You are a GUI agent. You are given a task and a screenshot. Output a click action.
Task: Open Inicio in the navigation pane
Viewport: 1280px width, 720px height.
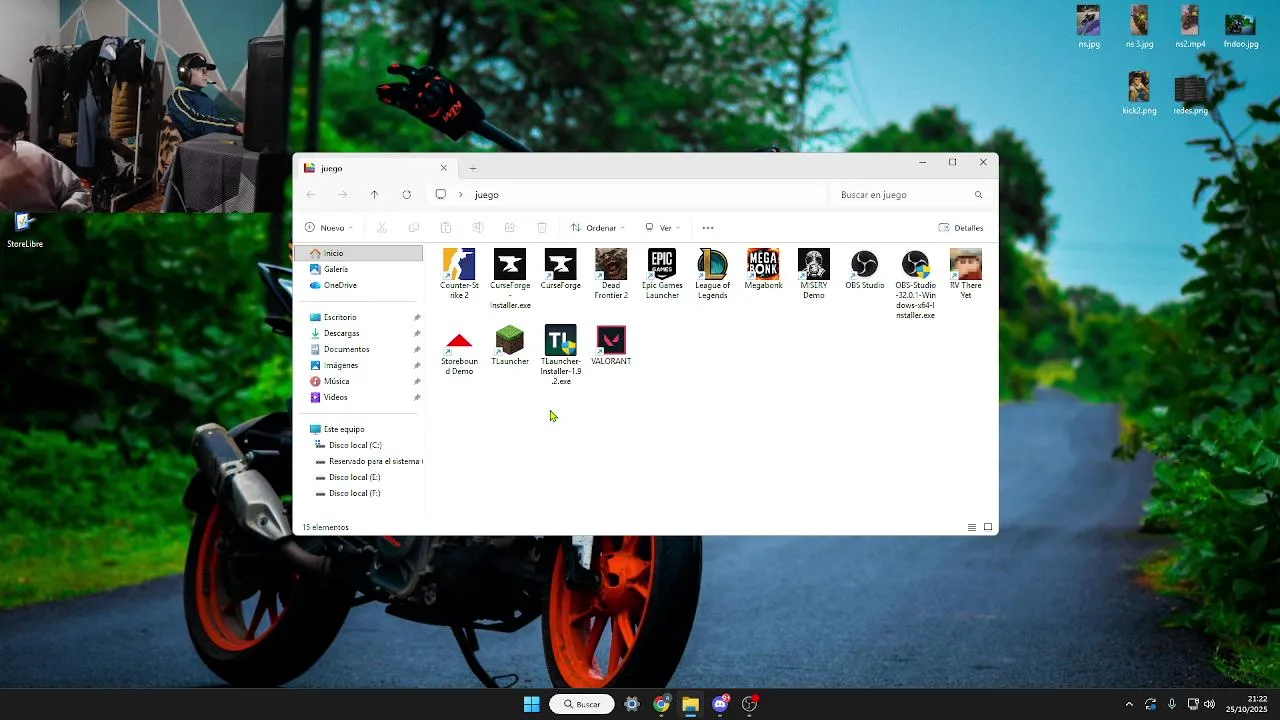[360, 253]
